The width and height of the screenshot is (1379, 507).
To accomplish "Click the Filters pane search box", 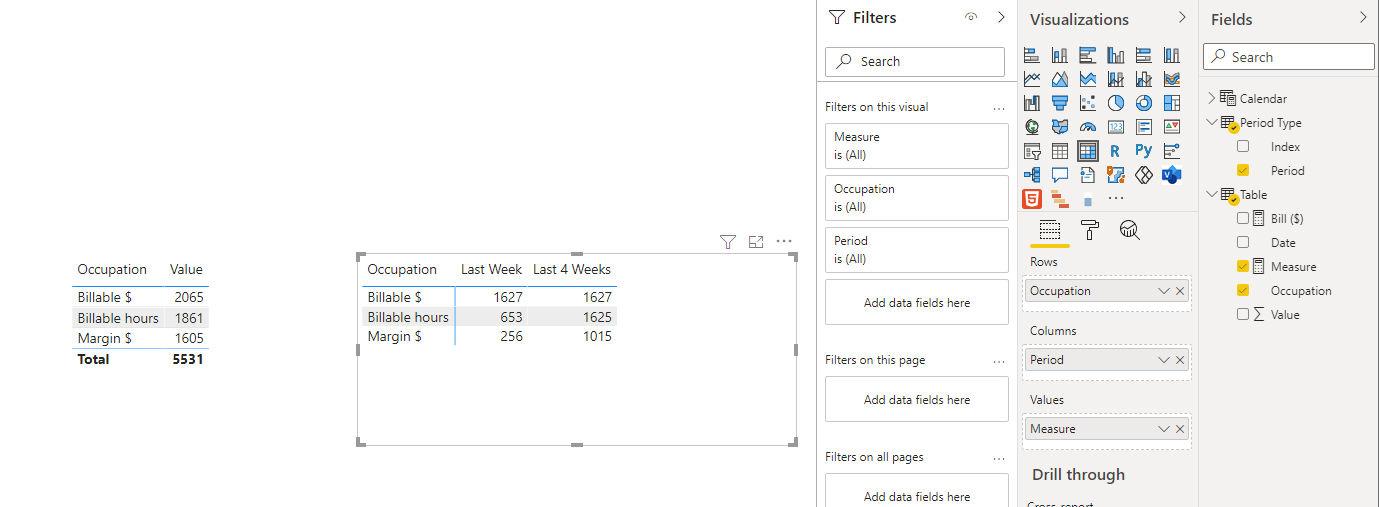I will pos(915,61).
